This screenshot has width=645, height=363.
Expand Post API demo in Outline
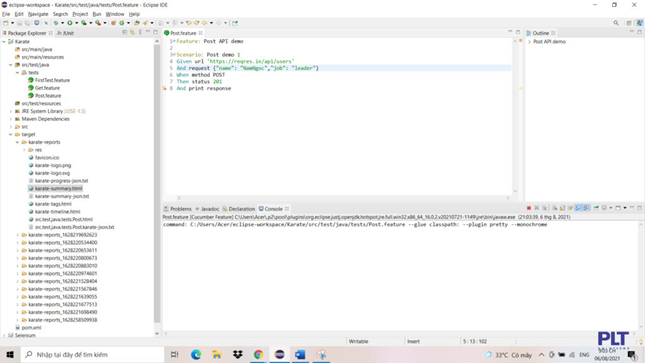click(x=529, y=42)
